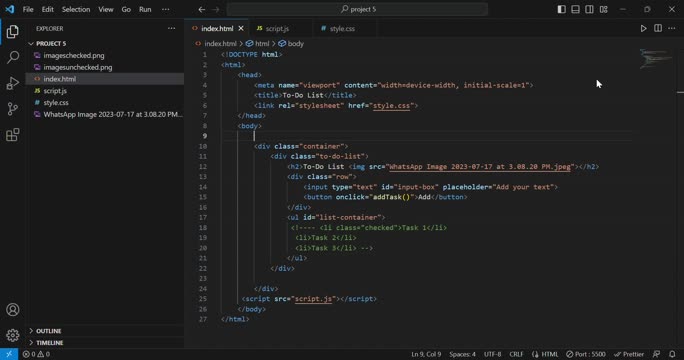The image size is (684, 360).
Task: Click the code minimap
Action: click(656, 58)
